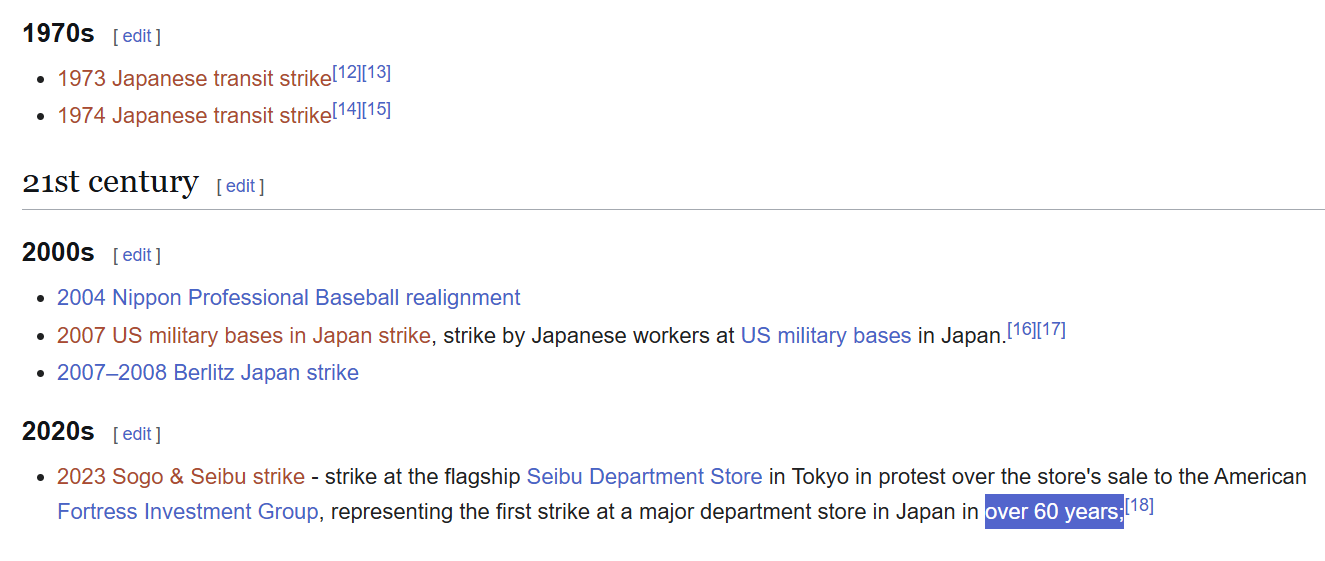Follow the US military bases link

tap(825, 336)
